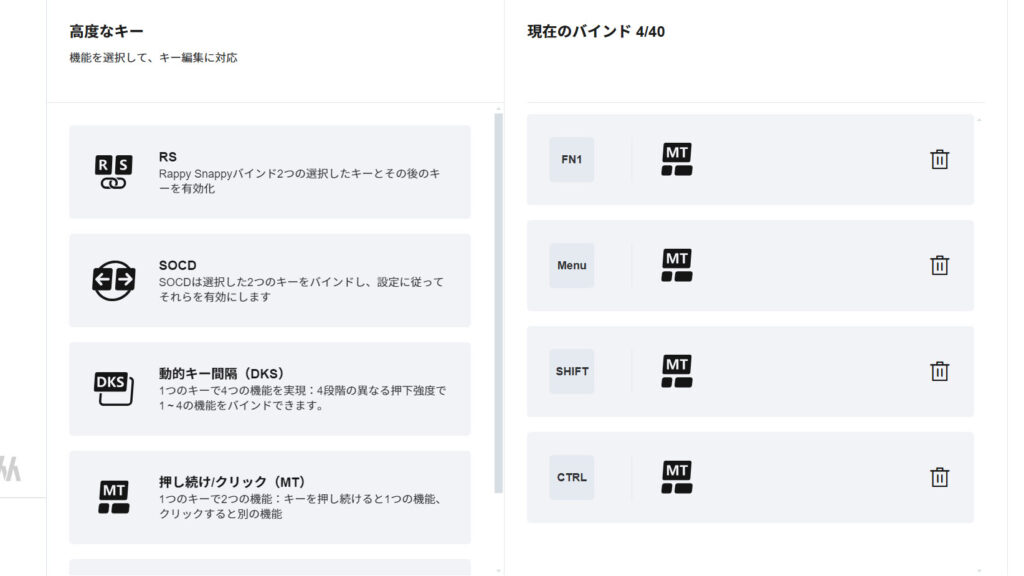Delete the FN1 bind with trash icon
Image resolution: width=1024 pixels, height=576 pixels.
pos(939,160)
